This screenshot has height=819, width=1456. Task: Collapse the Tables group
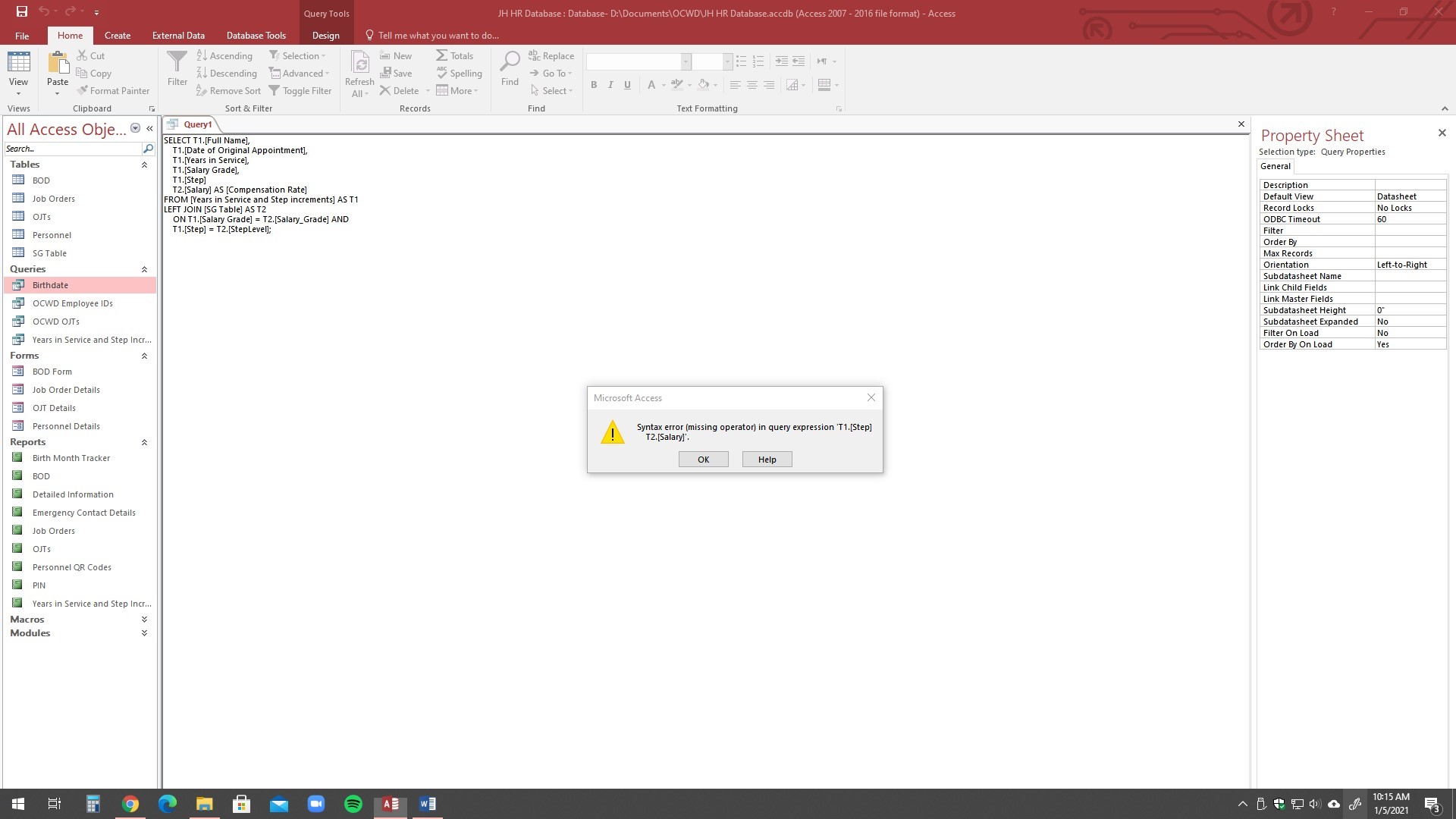pyautogui.click(x=144, y=165)
